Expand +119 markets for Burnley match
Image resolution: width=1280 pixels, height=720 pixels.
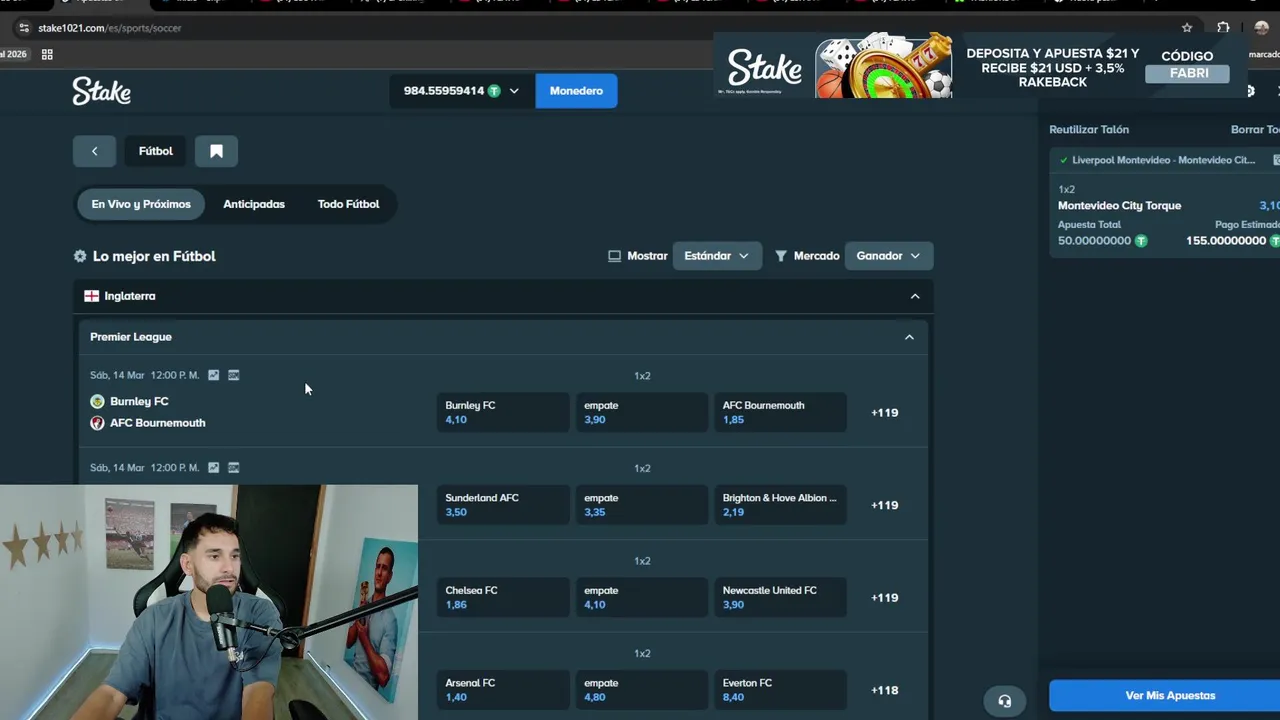[885, 412]
